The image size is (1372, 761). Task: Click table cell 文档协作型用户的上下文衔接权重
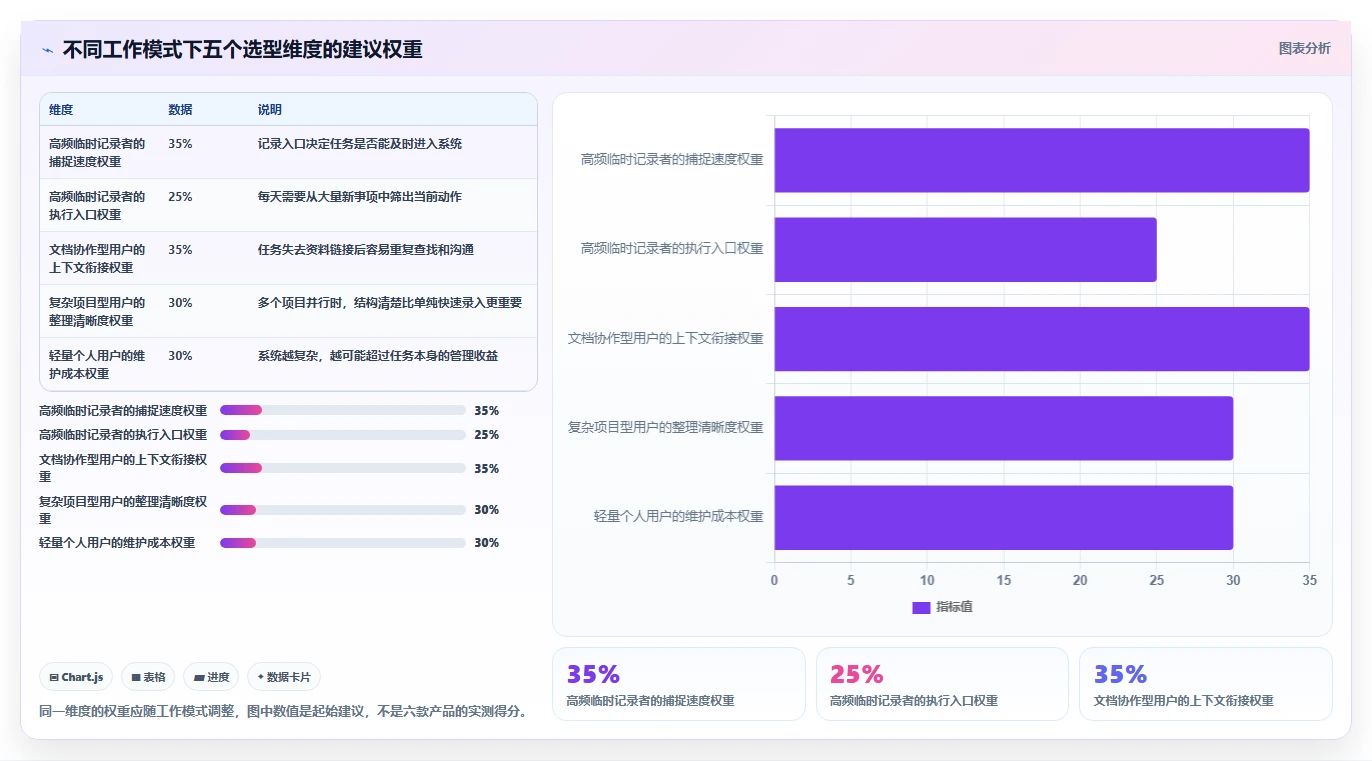pos(98,259)
